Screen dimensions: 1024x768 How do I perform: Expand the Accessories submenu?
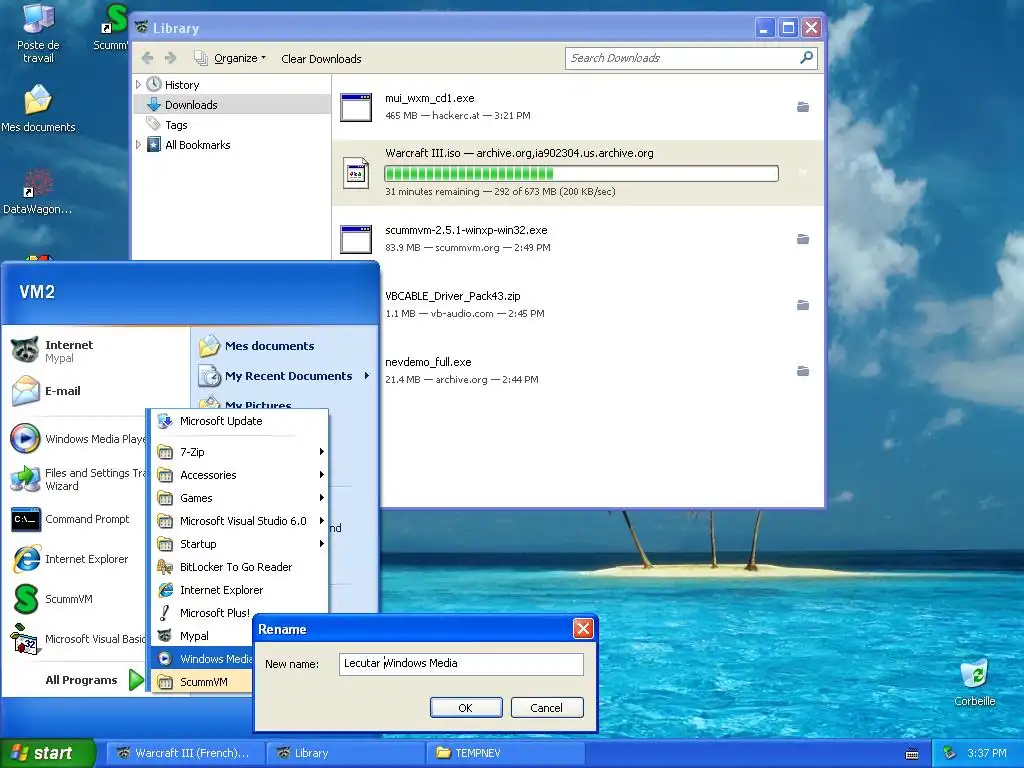click(240, 475)
